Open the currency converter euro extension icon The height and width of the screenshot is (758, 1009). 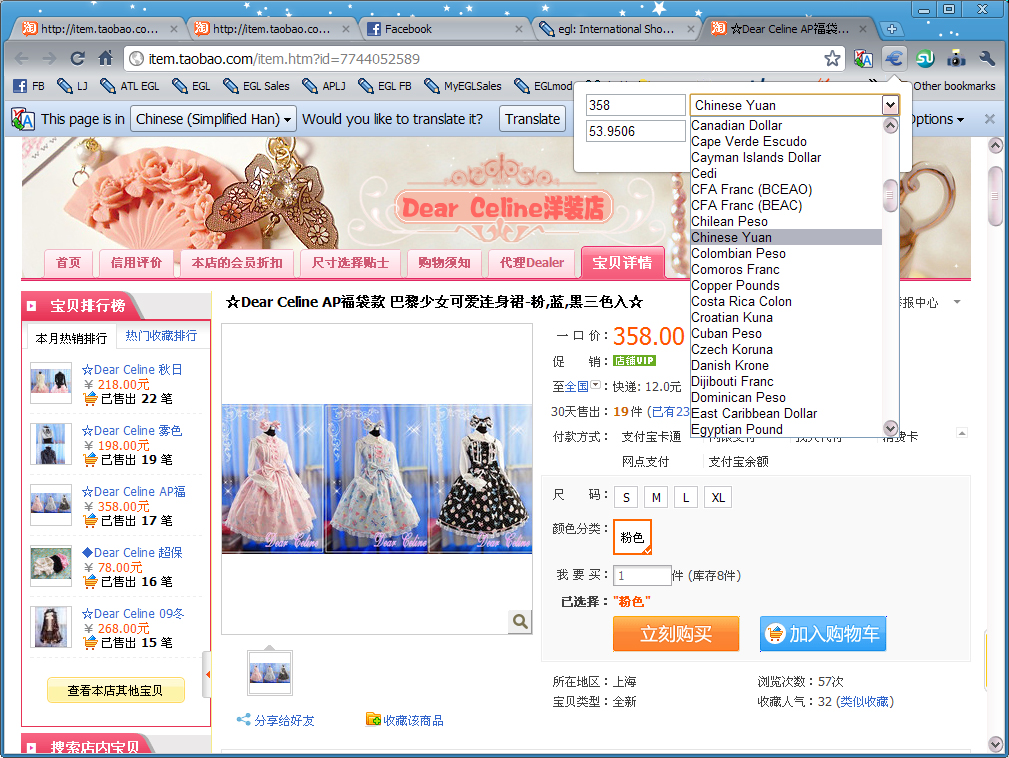point(894,59)
